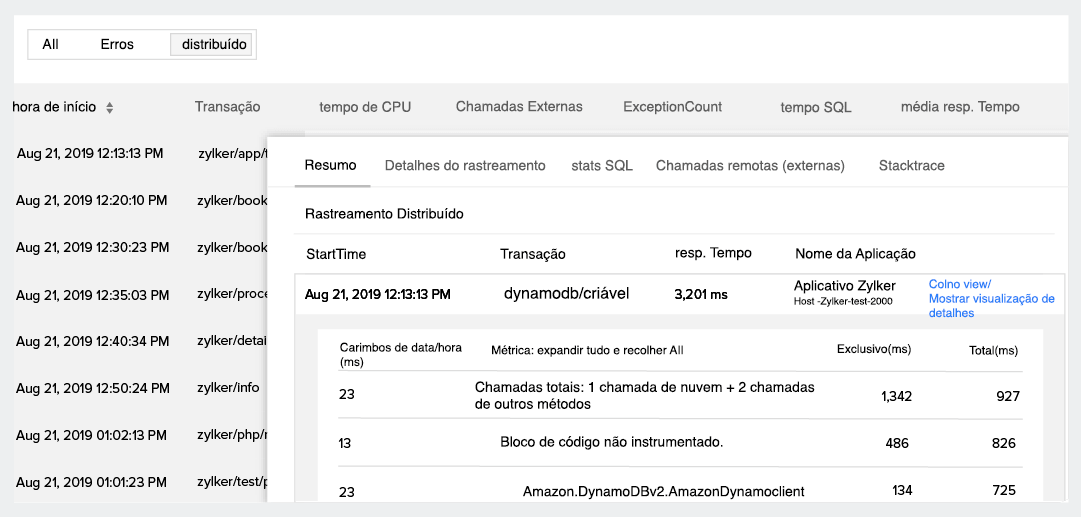Select the Erros filter

coord(117,45)
